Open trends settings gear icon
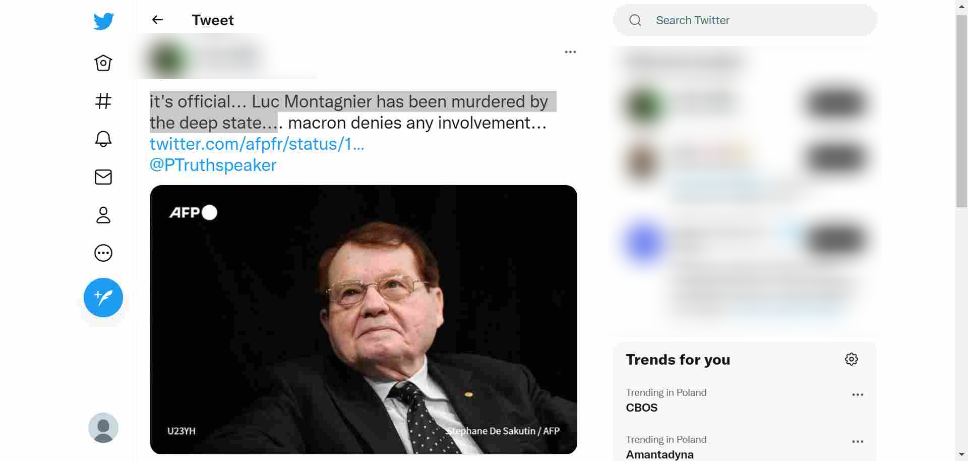 click(x=851, y=359)
